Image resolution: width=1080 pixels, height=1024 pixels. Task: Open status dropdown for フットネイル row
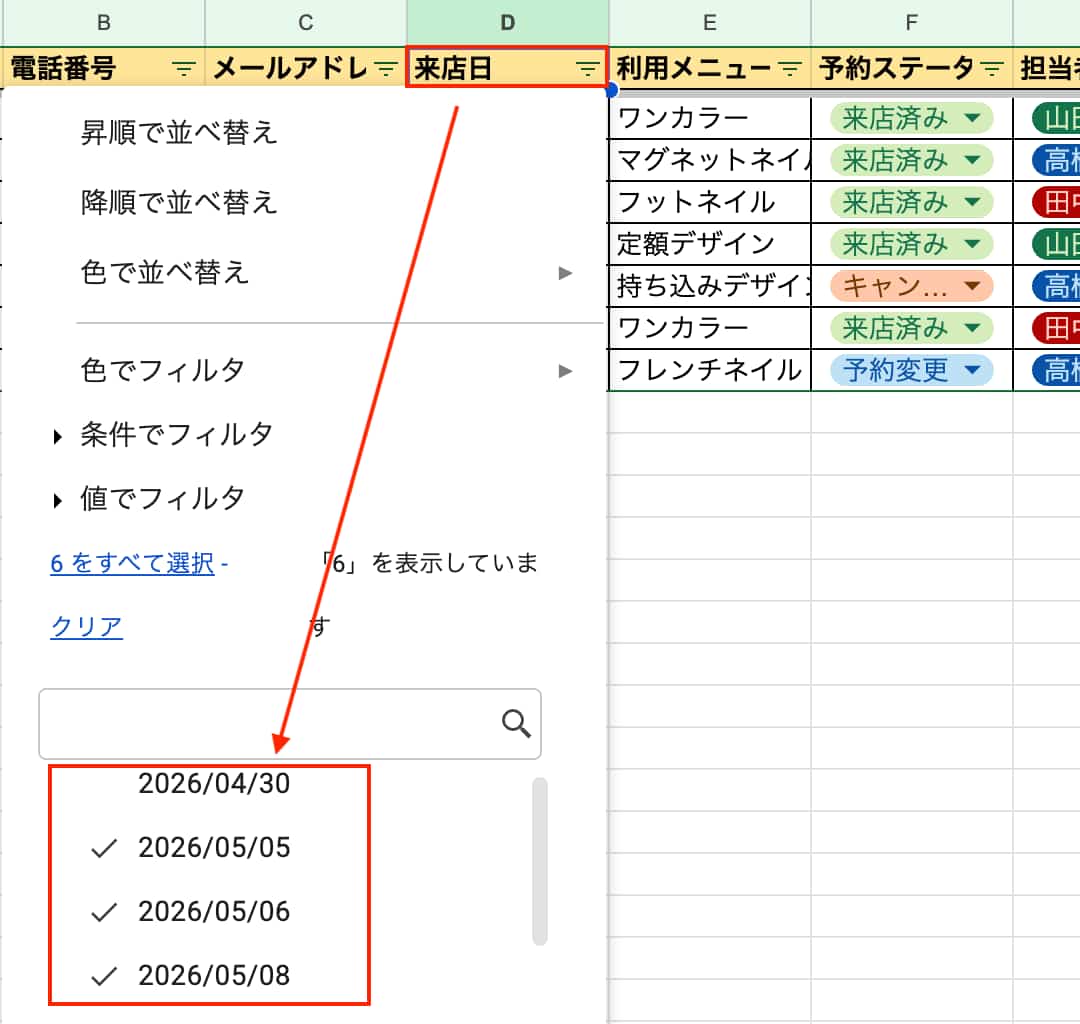click(x=973, y=202)
